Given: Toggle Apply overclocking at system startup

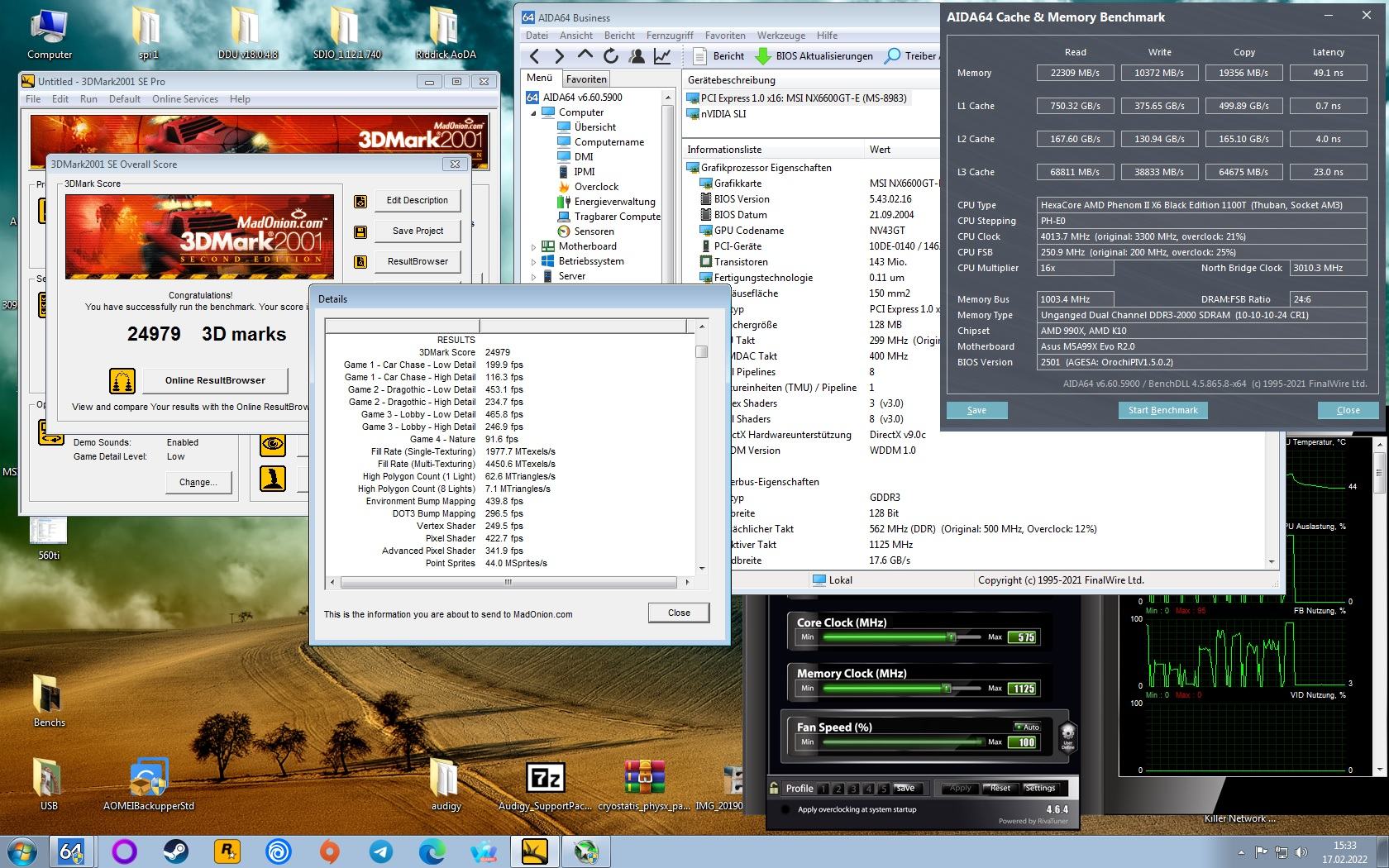Looking at the screenshot, I should (x=785, y=809).
